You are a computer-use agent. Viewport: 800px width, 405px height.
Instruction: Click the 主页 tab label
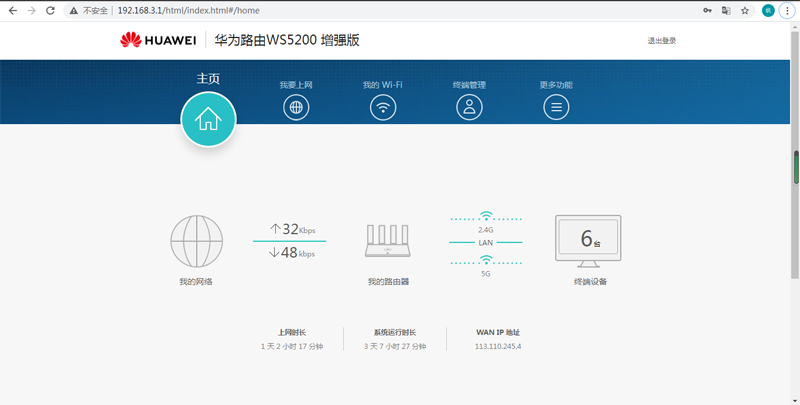click(x=208, y=79)
